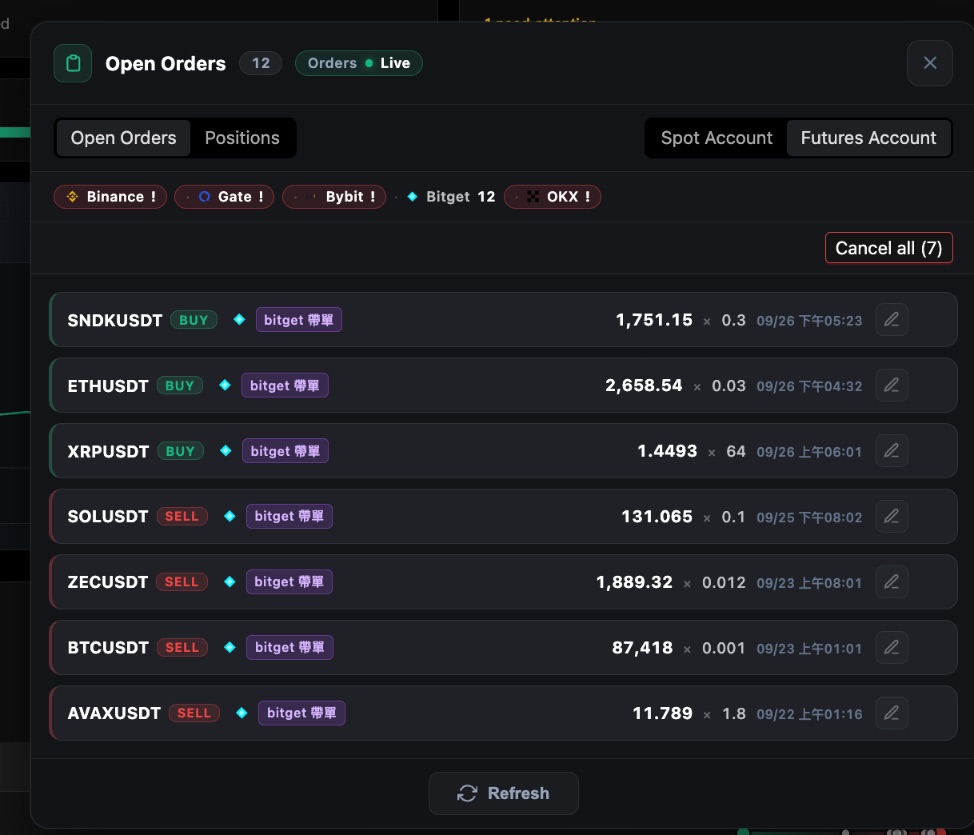Switch to the Positions tab
The image size is (974, 835).
242,138
